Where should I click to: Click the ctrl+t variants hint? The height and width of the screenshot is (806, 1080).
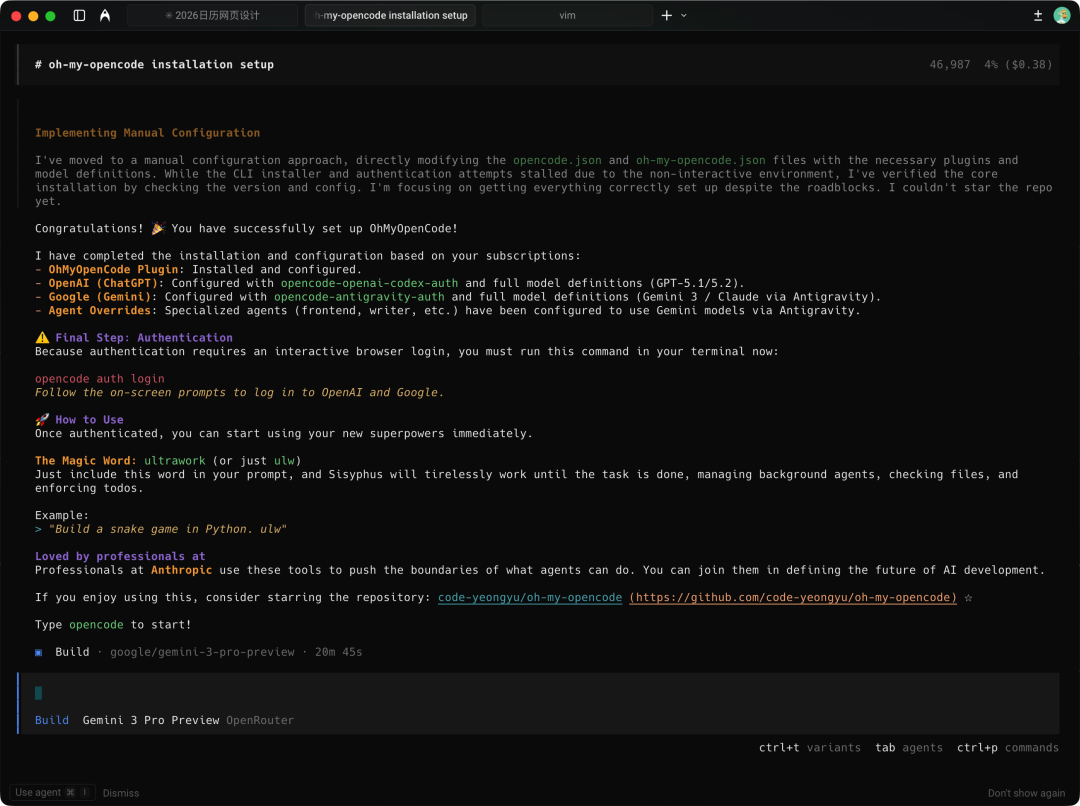tap(809, 748)
